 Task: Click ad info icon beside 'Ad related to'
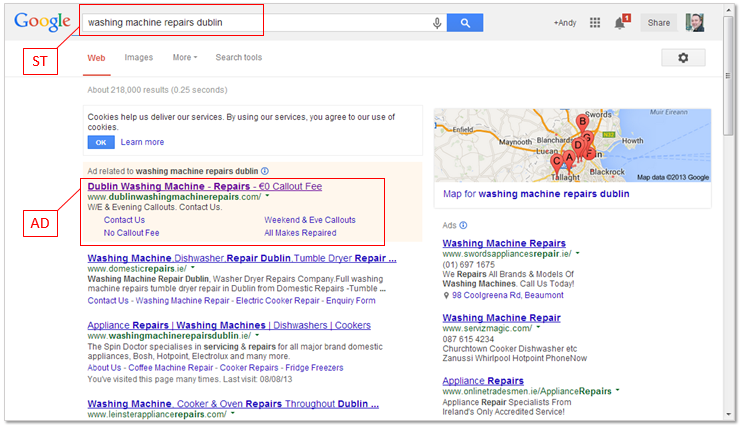point(265,171)
